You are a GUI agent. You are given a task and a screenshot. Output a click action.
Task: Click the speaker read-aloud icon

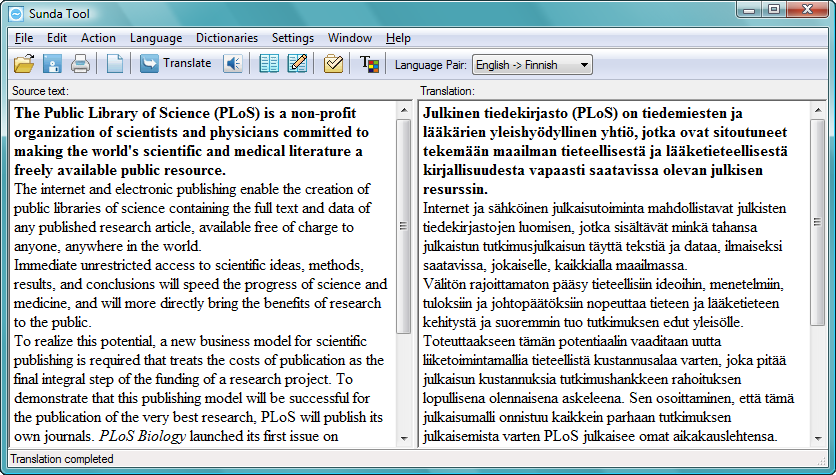click(232, 64)
